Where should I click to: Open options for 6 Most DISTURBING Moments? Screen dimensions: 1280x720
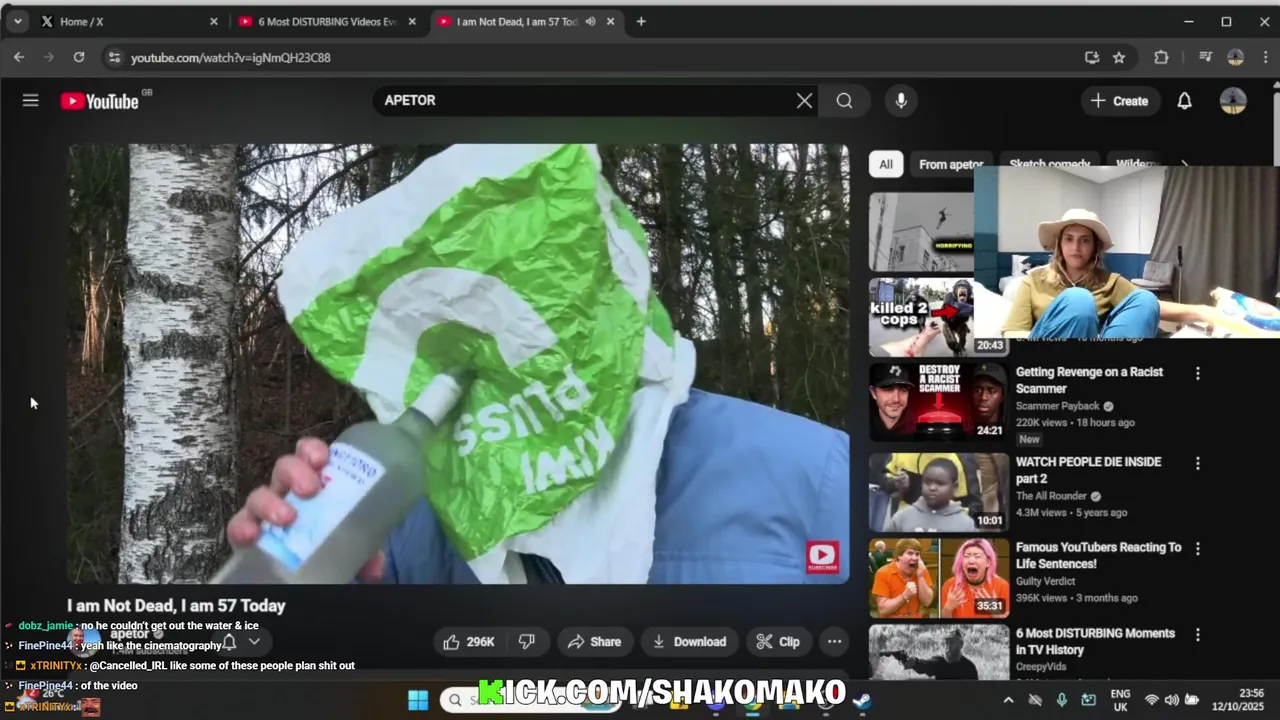coord(1197,635)
